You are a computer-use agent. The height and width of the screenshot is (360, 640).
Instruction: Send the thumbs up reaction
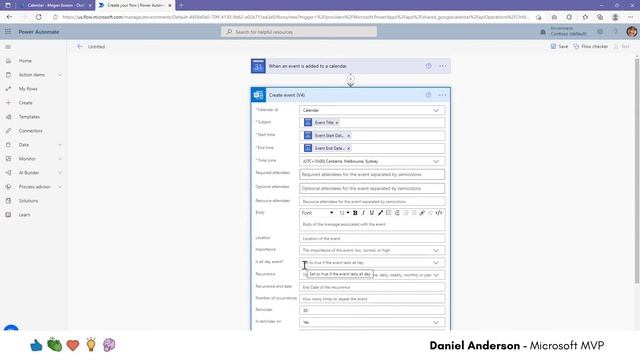pyautogui.click(x=36, y=345)
